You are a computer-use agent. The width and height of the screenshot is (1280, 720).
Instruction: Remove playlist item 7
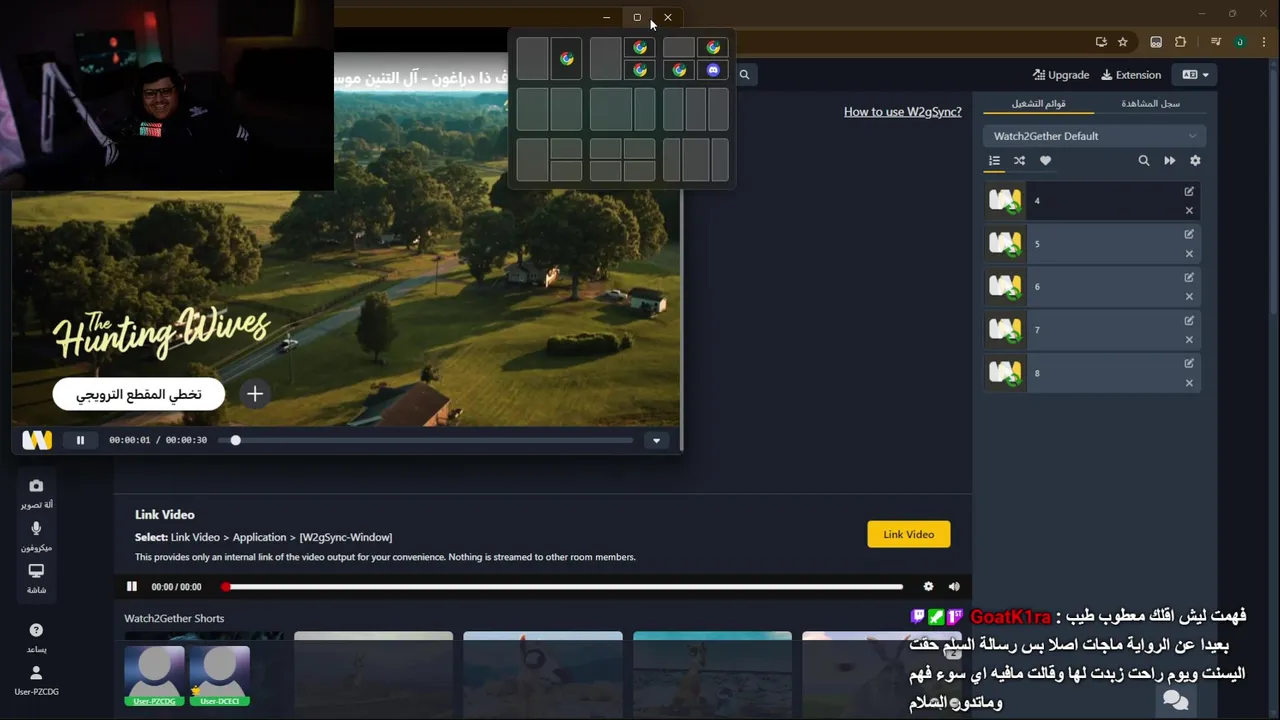[x=1189, y=340]
